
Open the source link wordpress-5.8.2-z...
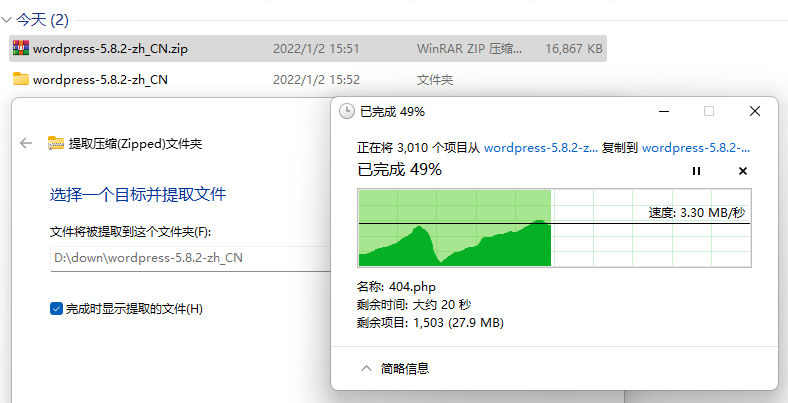pos(541,148)
